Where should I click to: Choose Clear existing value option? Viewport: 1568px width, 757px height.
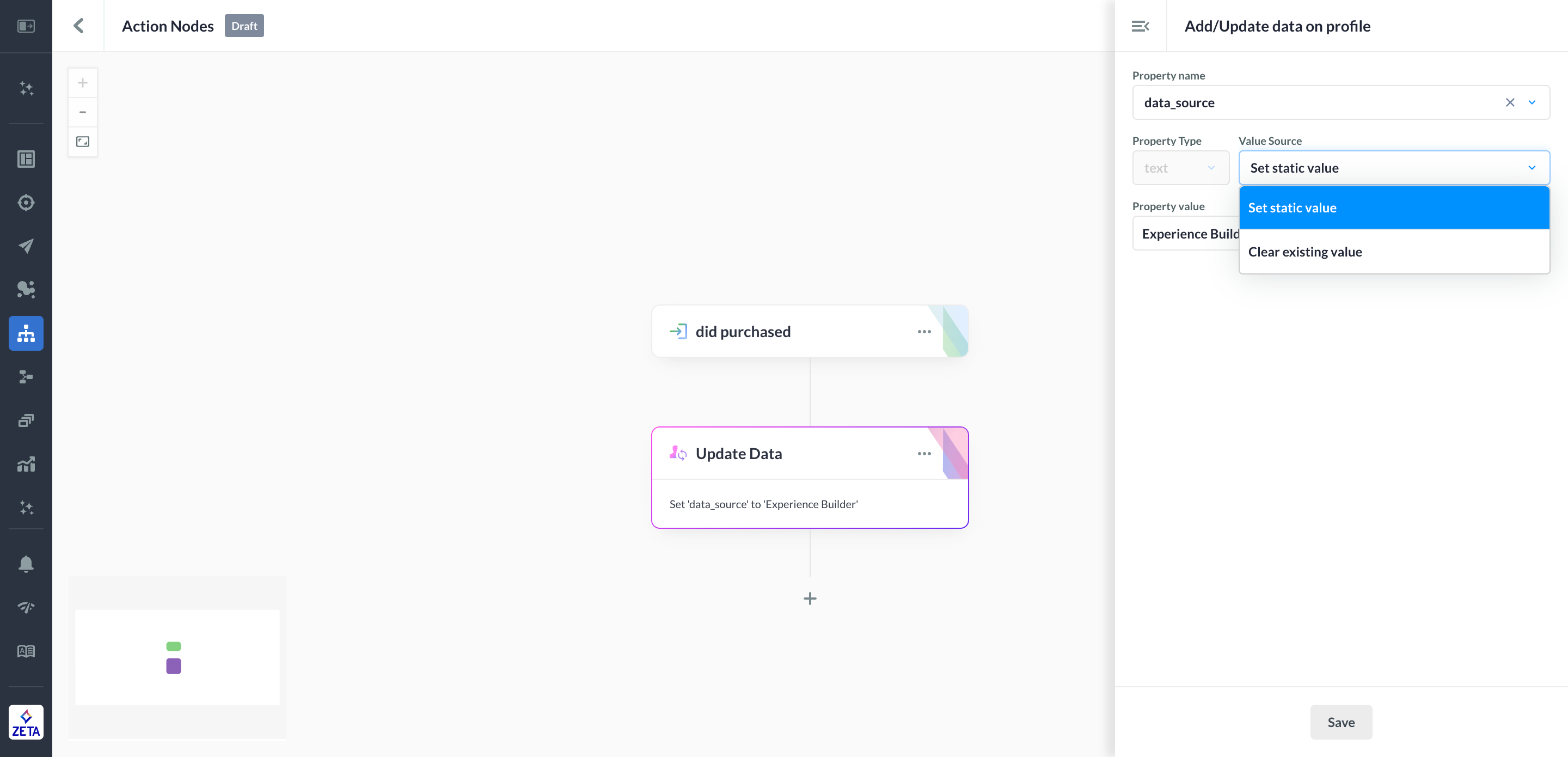(1394, 252)
